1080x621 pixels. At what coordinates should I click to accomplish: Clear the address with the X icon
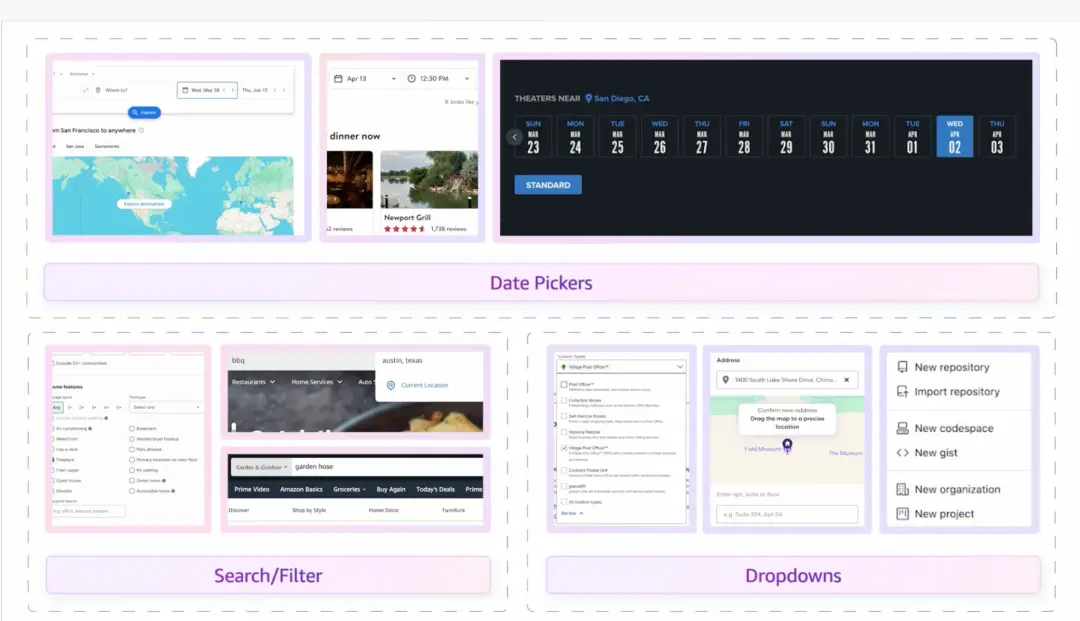coord(846,380)
